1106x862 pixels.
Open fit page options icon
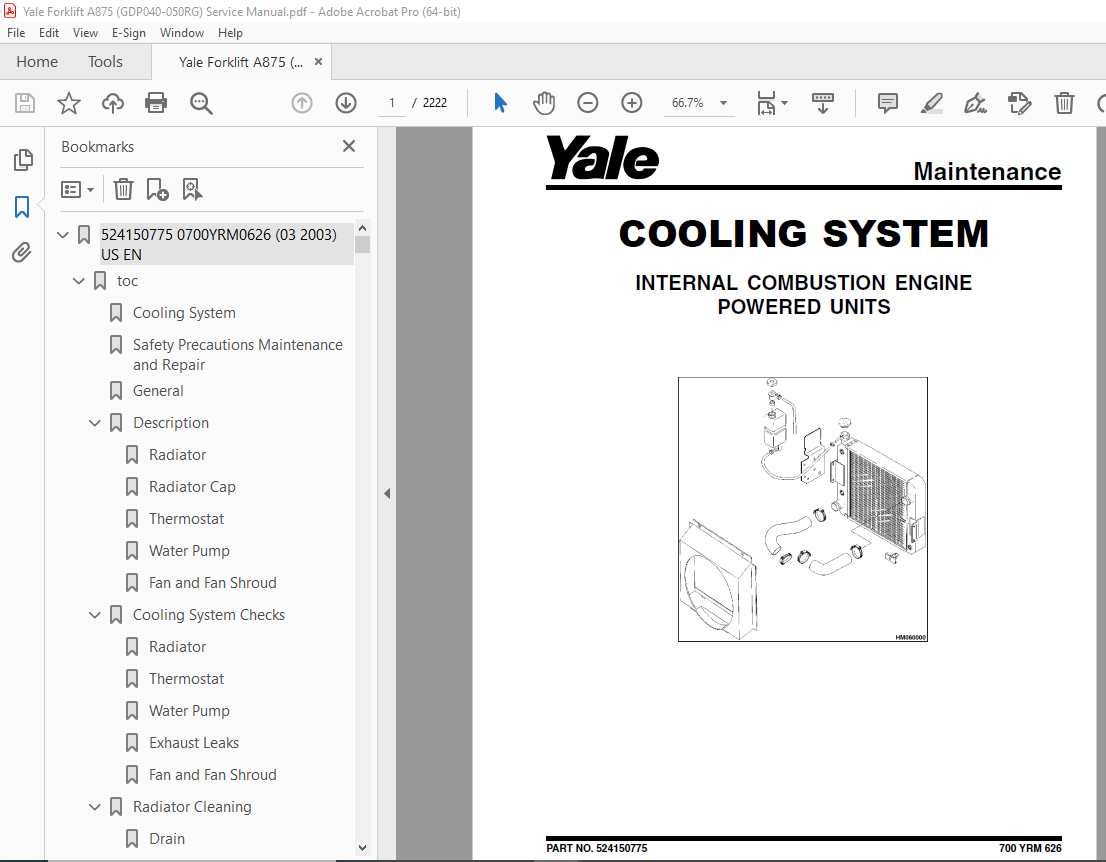point(772,103)
